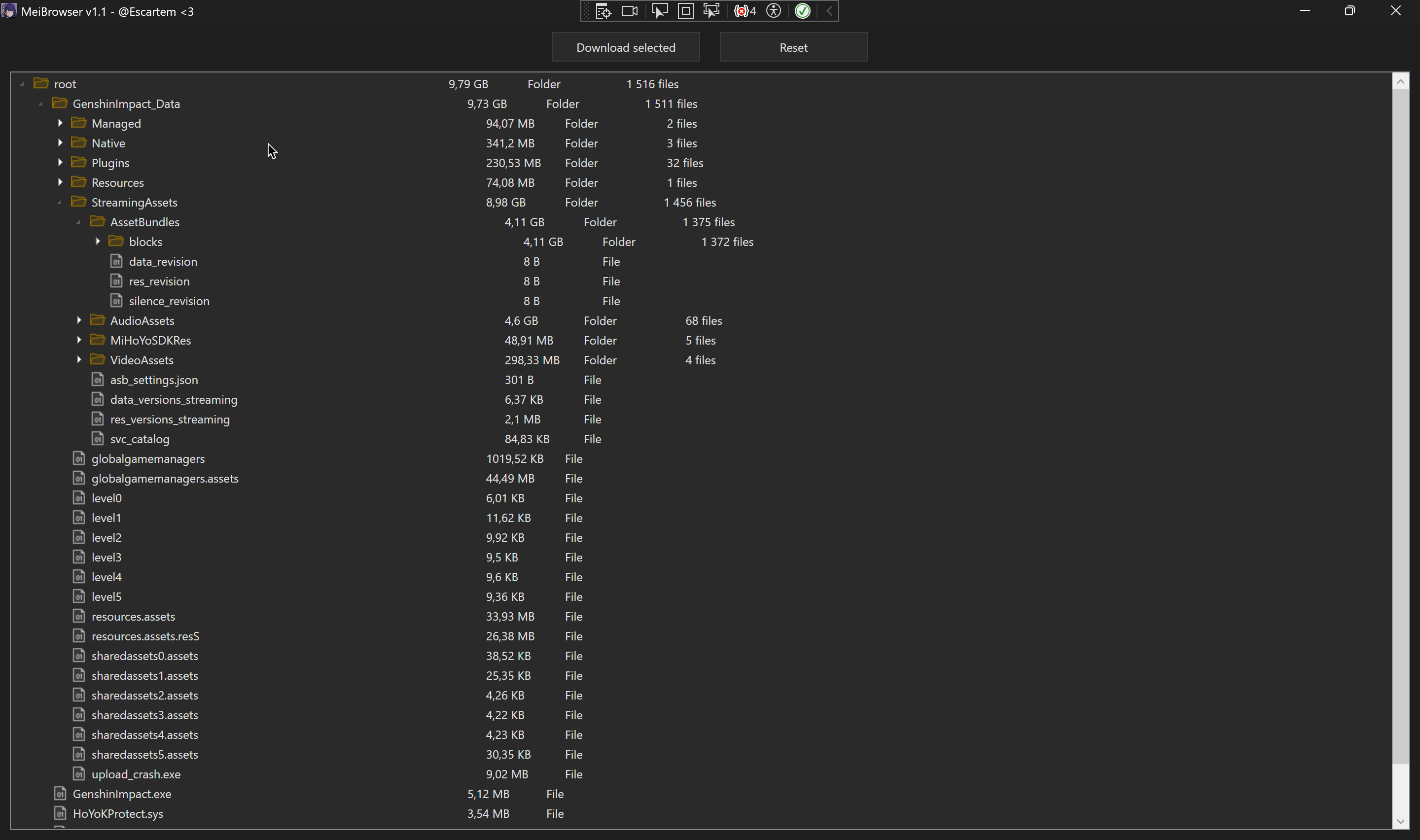Screen dimensions: 1420x840
Task: Collapse the StreamingAssets folder arrow
Action: pyautogui.click(x=60, y=203)
